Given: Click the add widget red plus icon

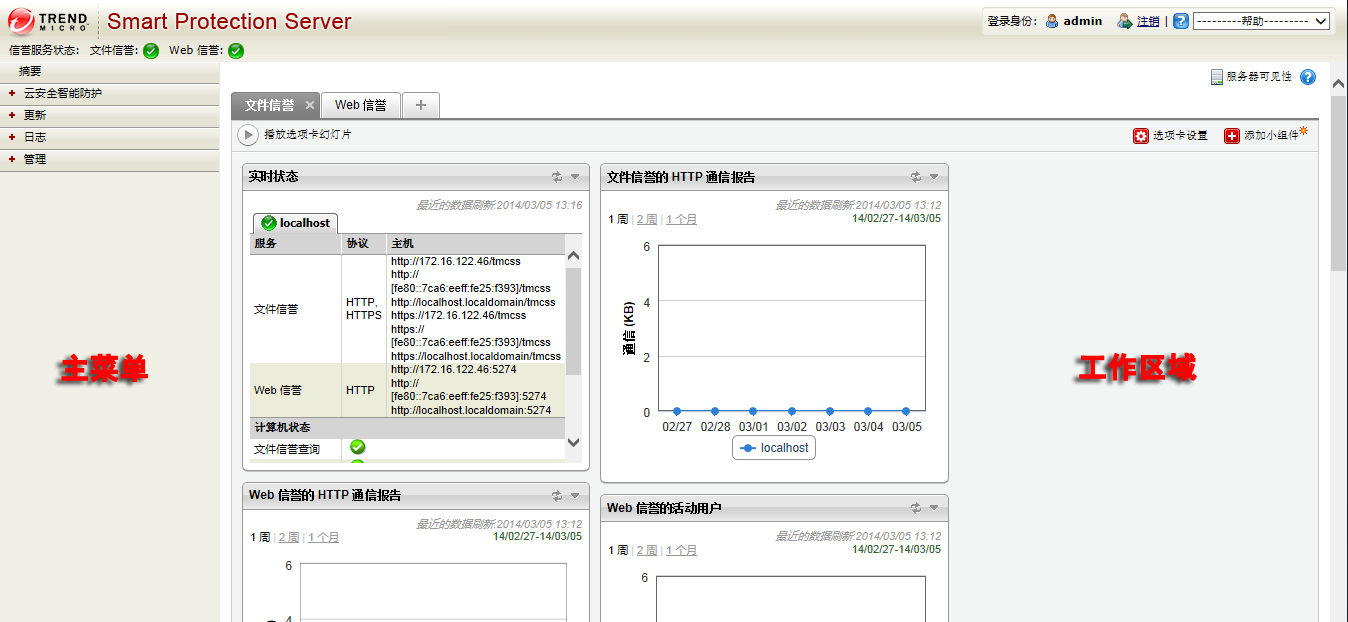Looking at the screenshot, I should [1232, 136].
